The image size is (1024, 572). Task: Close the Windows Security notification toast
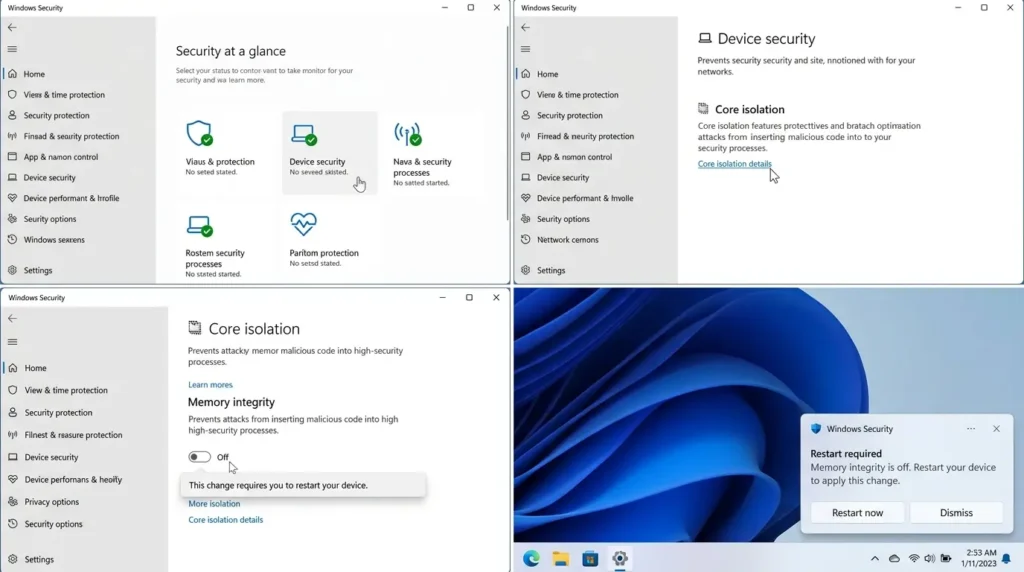click(x=996, y=429)
